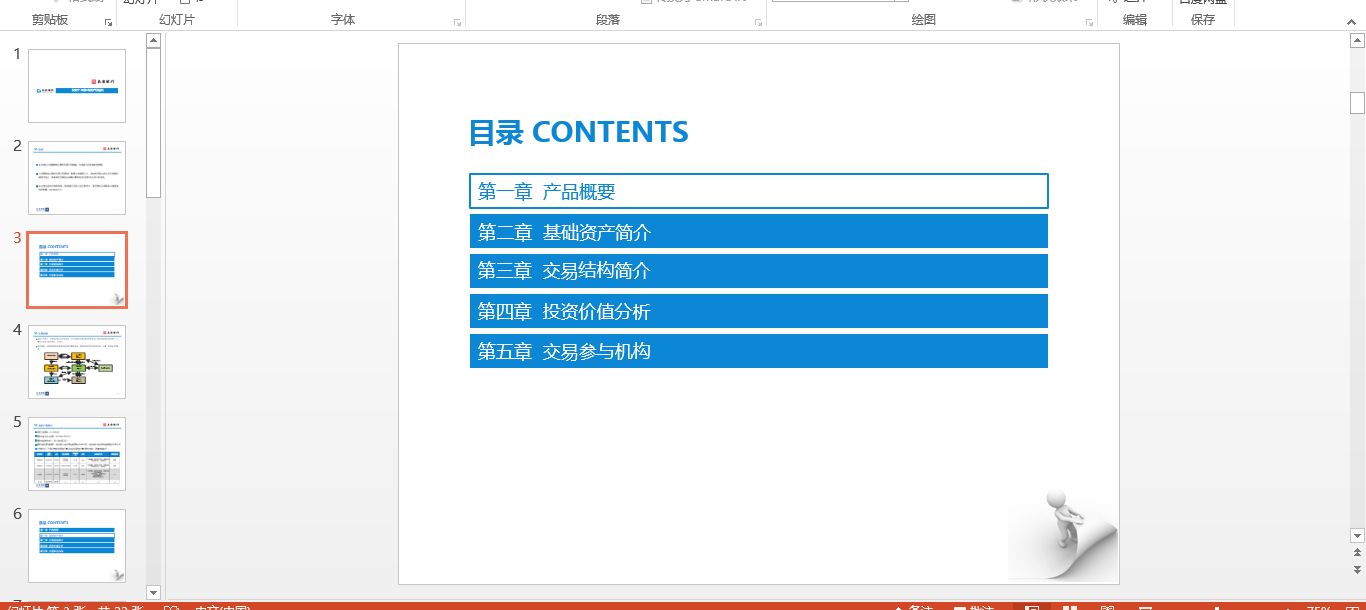The width and height of the screenshot is (1366, 610).
Task: Go to next slide with double-down arrow
Action: pos(1357,569)
